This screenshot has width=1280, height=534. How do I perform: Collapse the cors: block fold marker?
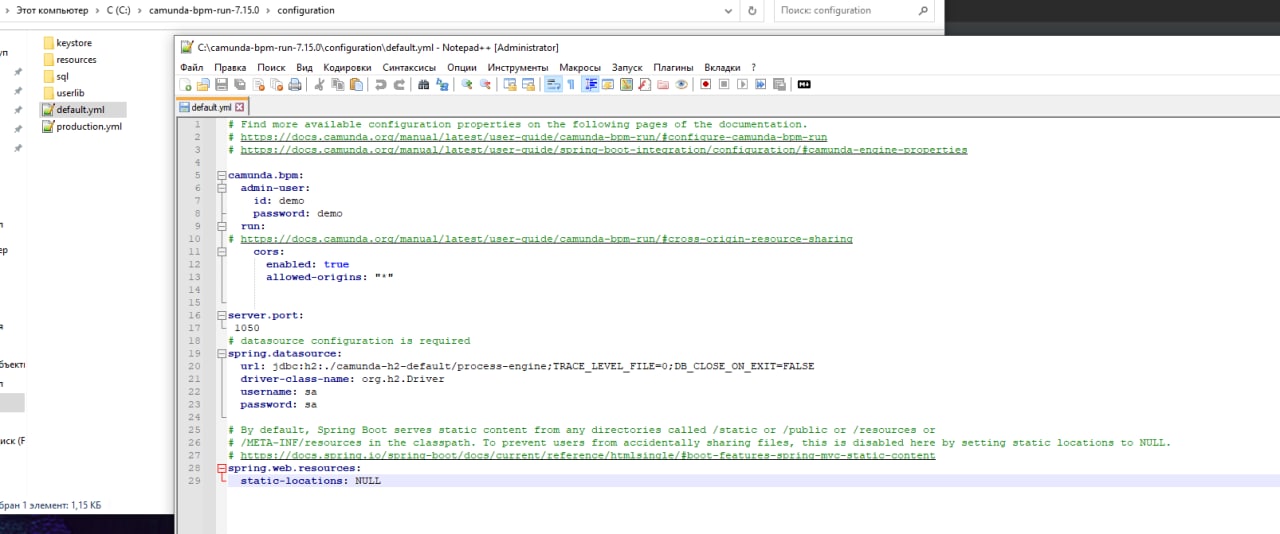click(x=221, y=252)
